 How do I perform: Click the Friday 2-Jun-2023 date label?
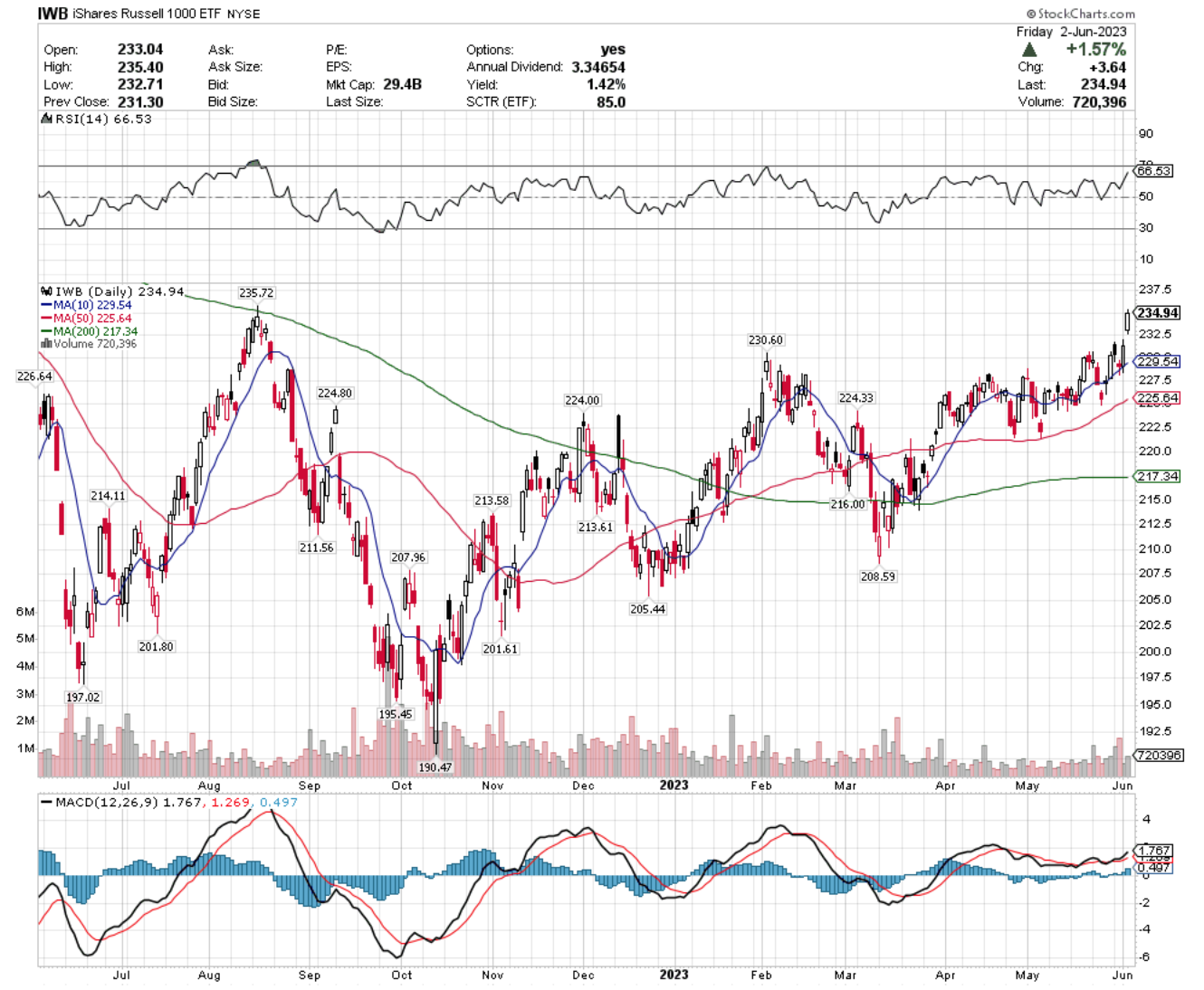click(x=1072, y=32)
